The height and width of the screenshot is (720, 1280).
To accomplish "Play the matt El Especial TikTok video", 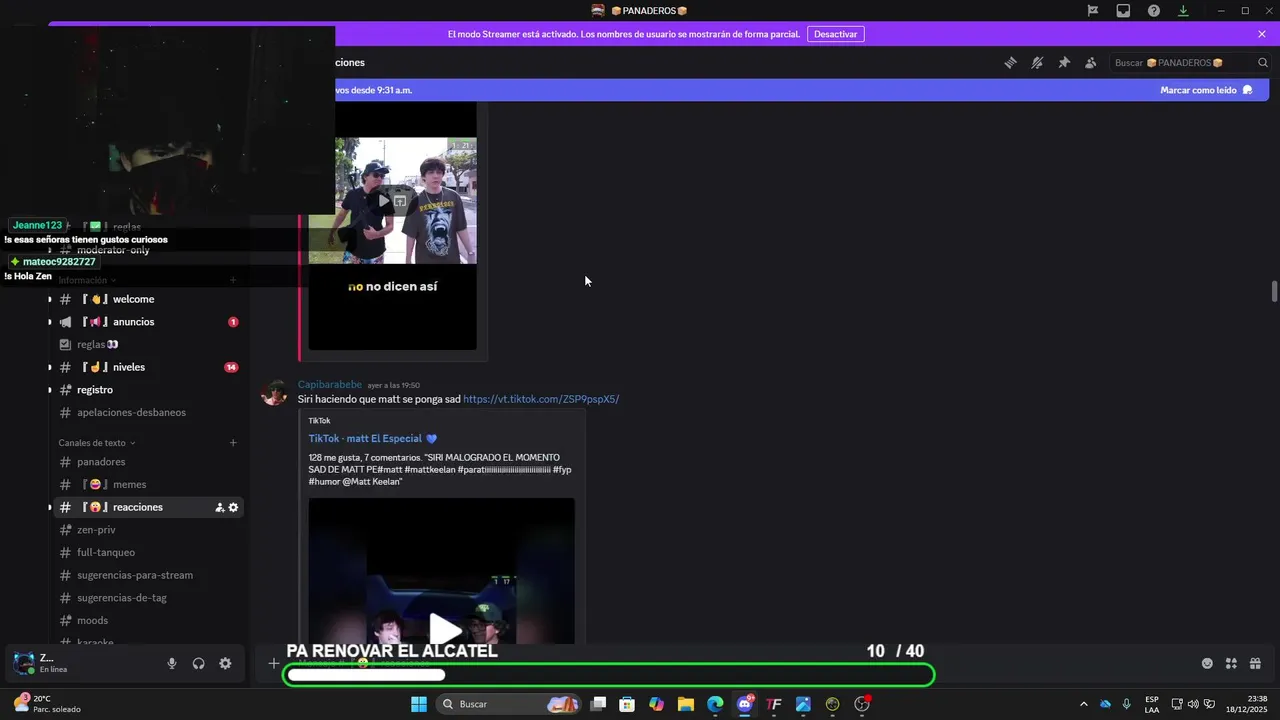I will [x=445, y=629].
